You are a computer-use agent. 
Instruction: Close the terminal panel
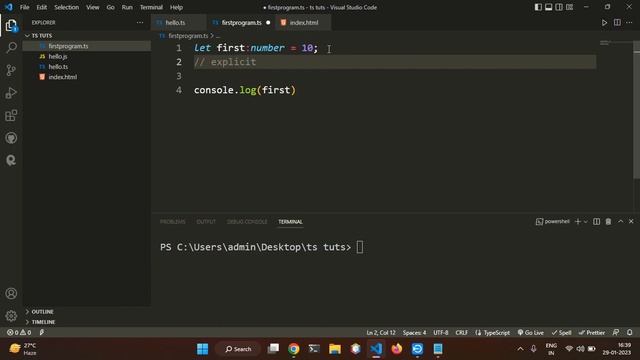631,222
